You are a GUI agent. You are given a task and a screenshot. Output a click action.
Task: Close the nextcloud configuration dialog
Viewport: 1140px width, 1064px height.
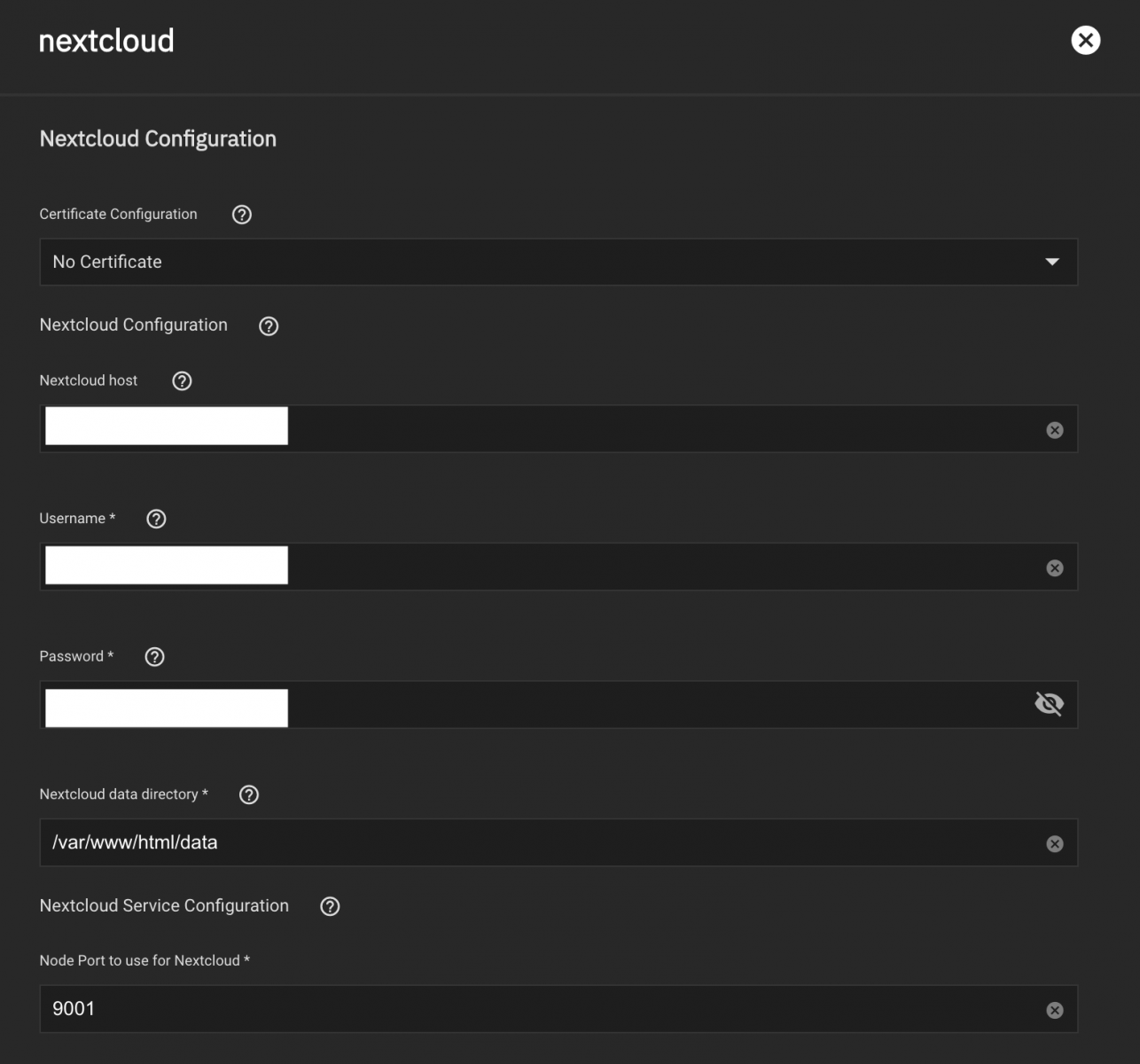[x=1085, y=41]
